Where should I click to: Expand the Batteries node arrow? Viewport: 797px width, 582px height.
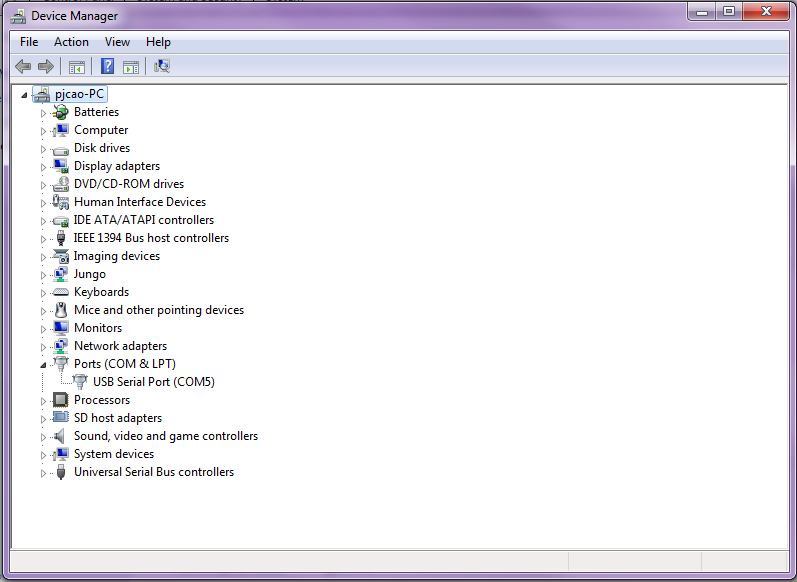pos(43,113)
